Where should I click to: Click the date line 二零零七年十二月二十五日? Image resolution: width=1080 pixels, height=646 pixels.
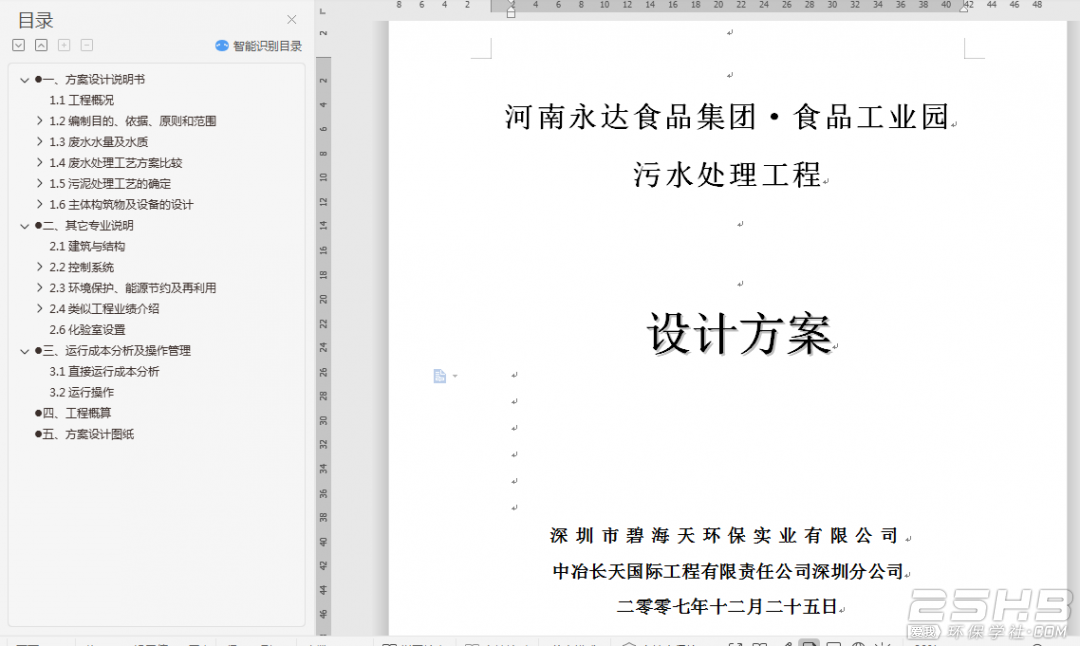click(727, 607)
